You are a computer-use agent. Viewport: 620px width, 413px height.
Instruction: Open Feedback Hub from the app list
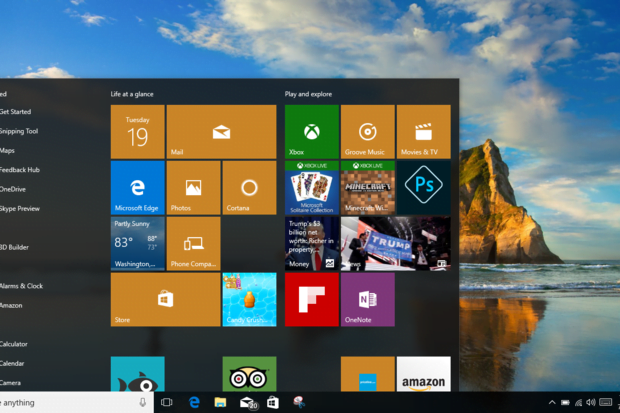[20, 170]
